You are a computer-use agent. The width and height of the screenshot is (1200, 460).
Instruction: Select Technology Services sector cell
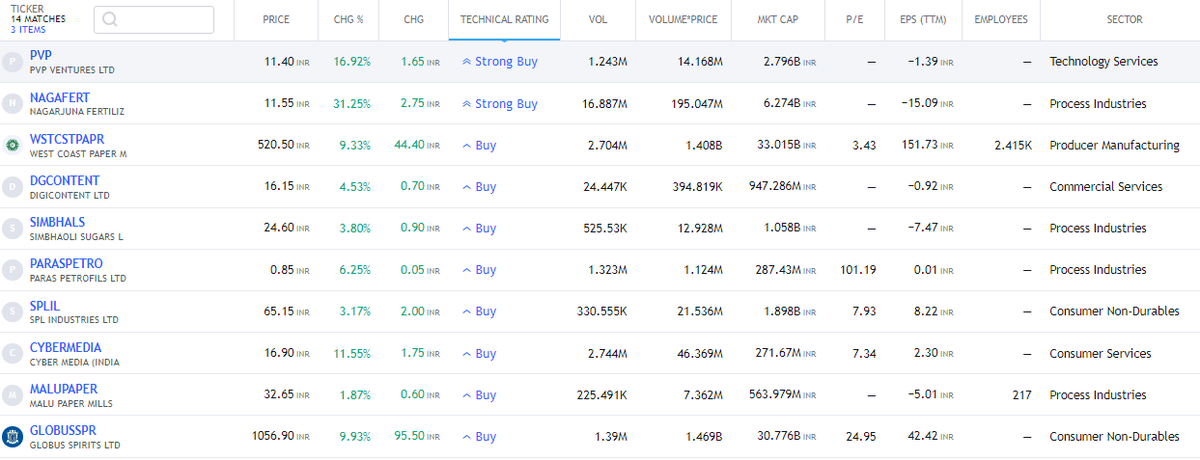tap(1104, 62)
